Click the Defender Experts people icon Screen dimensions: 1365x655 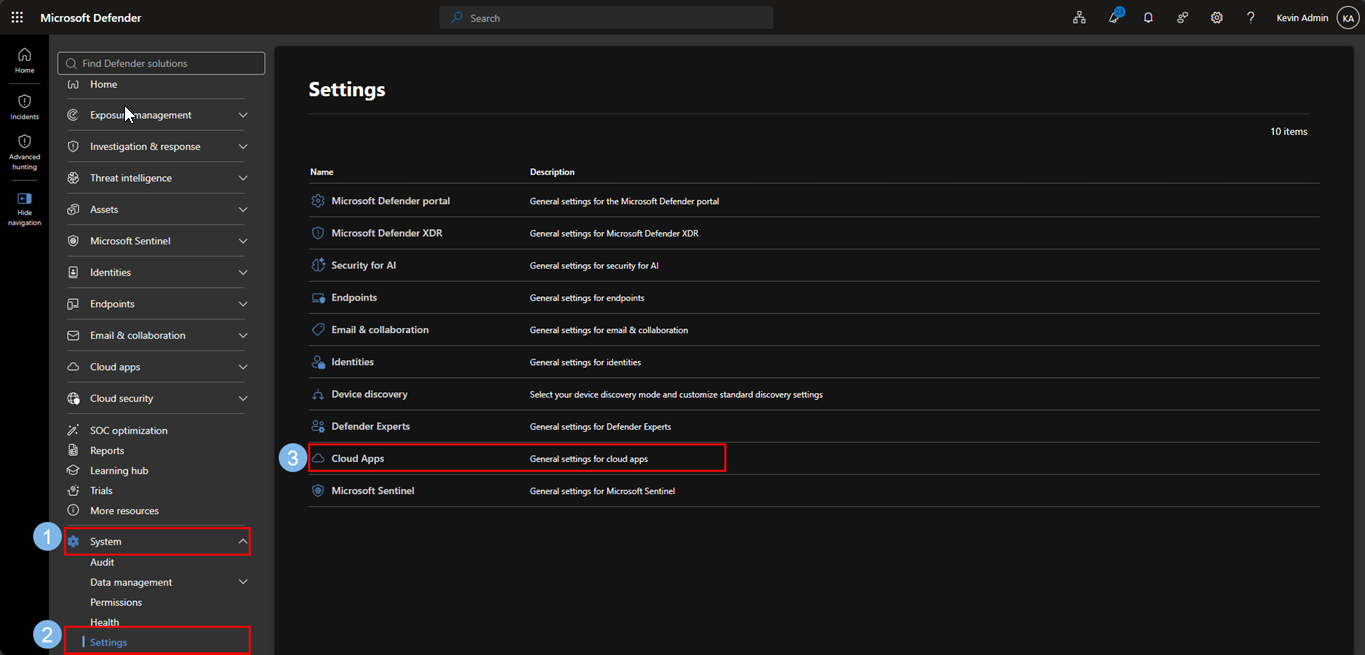318,426
